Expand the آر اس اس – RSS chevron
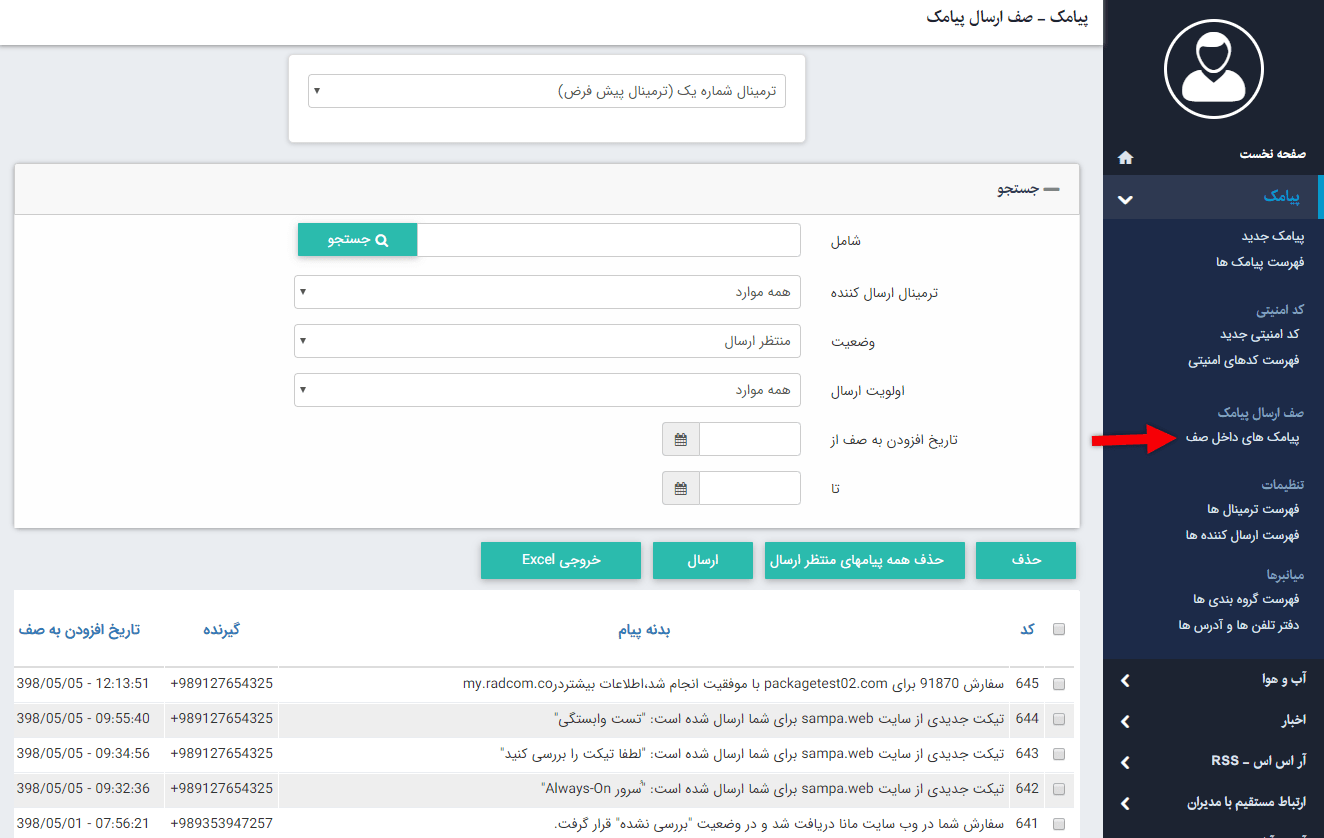Image resolution: width=1324 pixels, height=838 pixels. (1125, 762)
